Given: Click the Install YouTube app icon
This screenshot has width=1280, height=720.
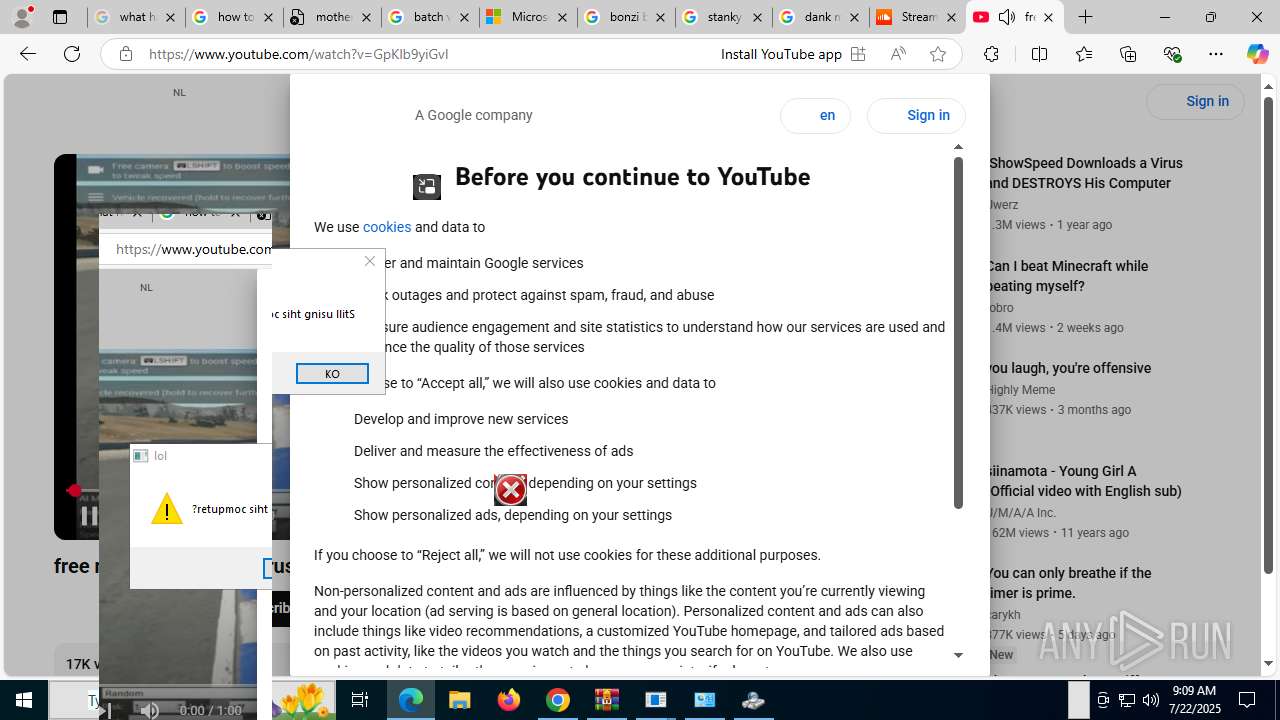Looking at the screenshot, I should click(858, 54).
